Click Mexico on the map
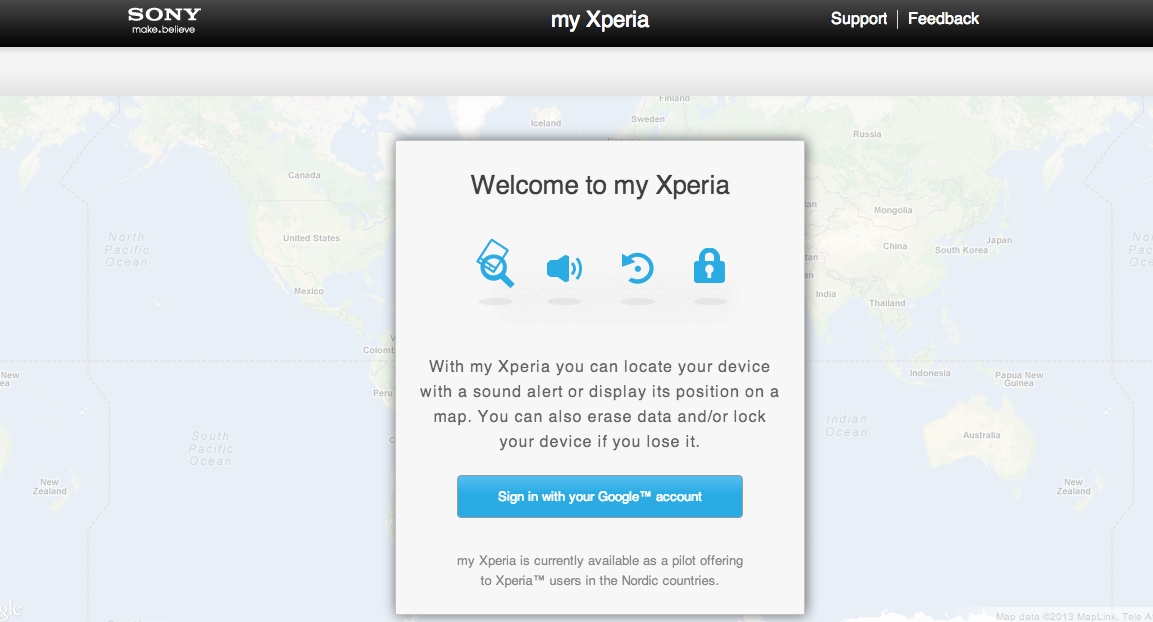Viewport: 1153px width, 622px height. pyautogui.click(x=309, y=291)
